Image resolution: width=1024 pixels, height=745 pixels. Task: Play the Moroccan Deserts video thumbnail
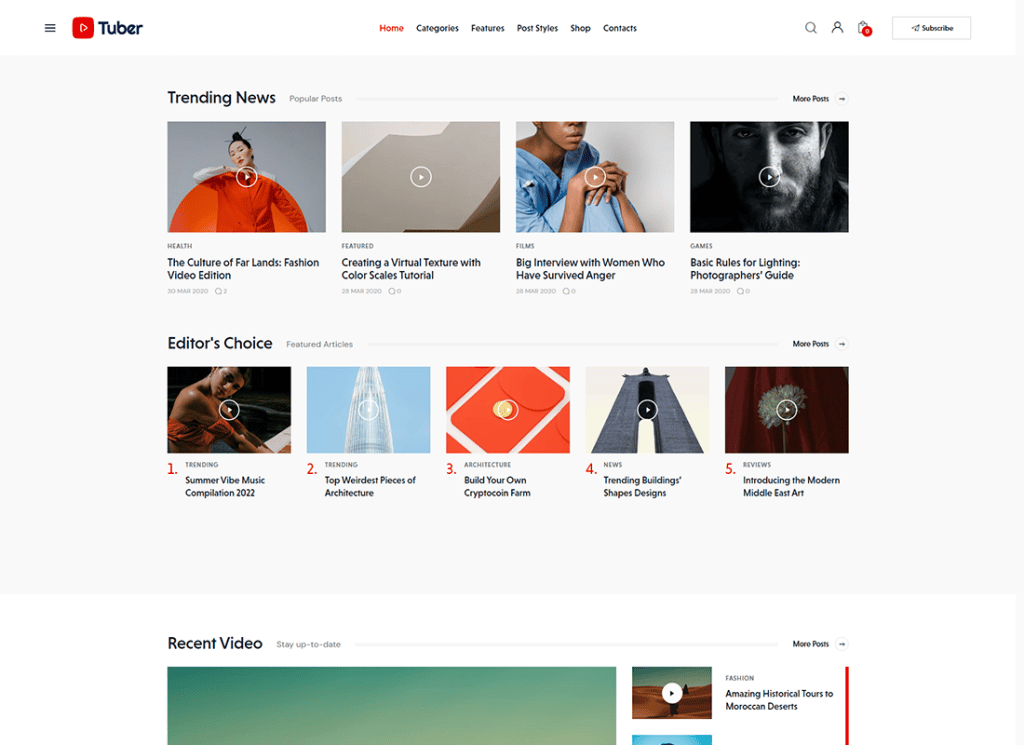[671, 693]
